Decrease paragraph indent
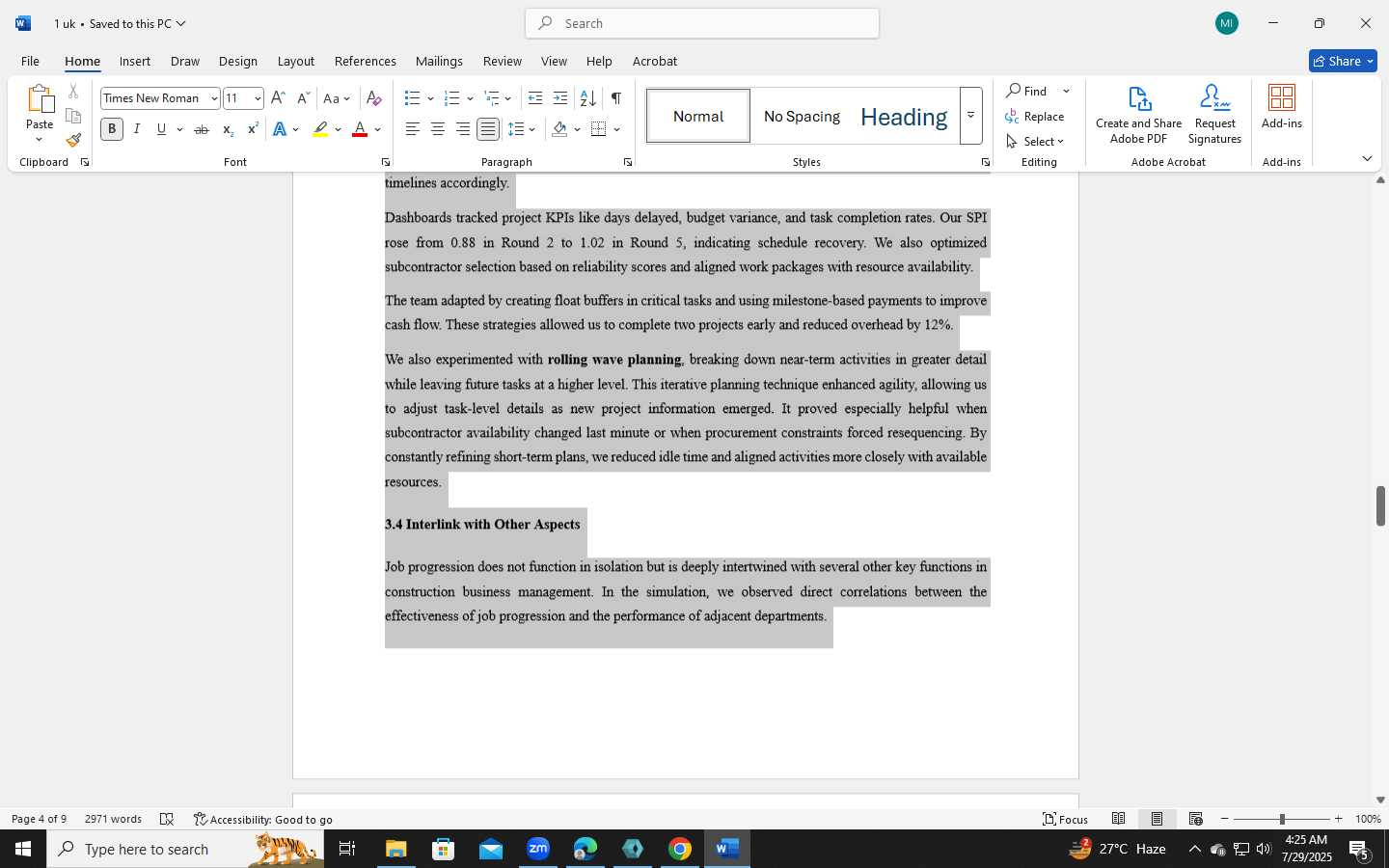Screen dimensions: 1389x868 535,98
